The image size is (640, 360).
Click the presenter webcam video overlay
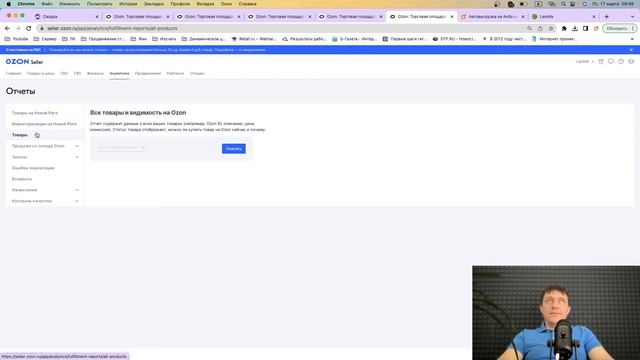point(556,313)
